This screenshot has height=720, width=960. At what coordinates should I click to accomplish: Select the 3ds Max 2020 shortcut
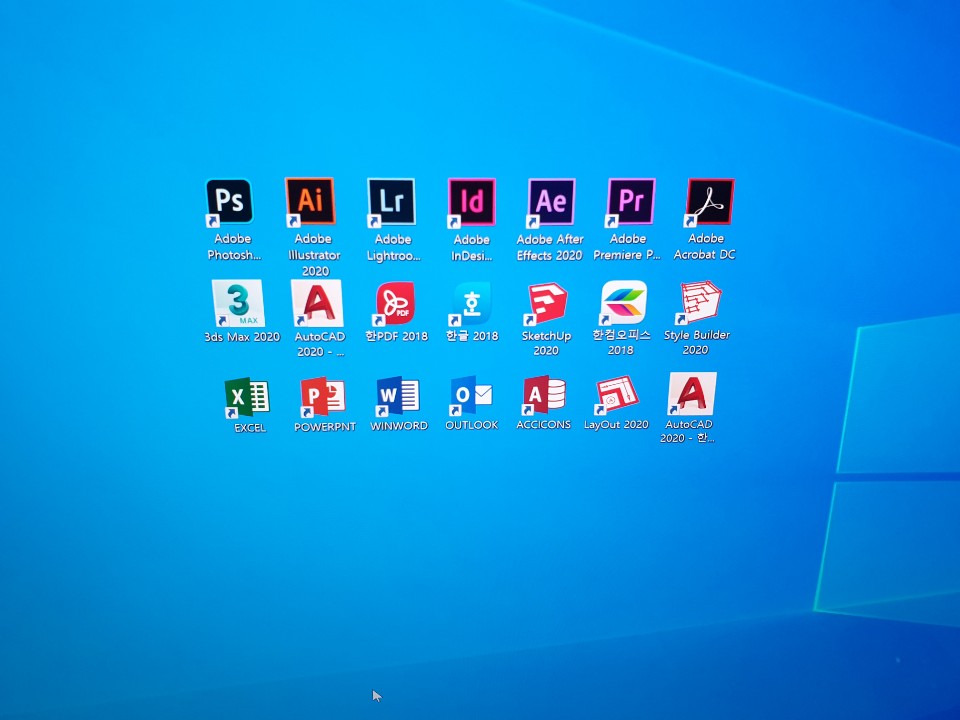click(x=238, y=303)
